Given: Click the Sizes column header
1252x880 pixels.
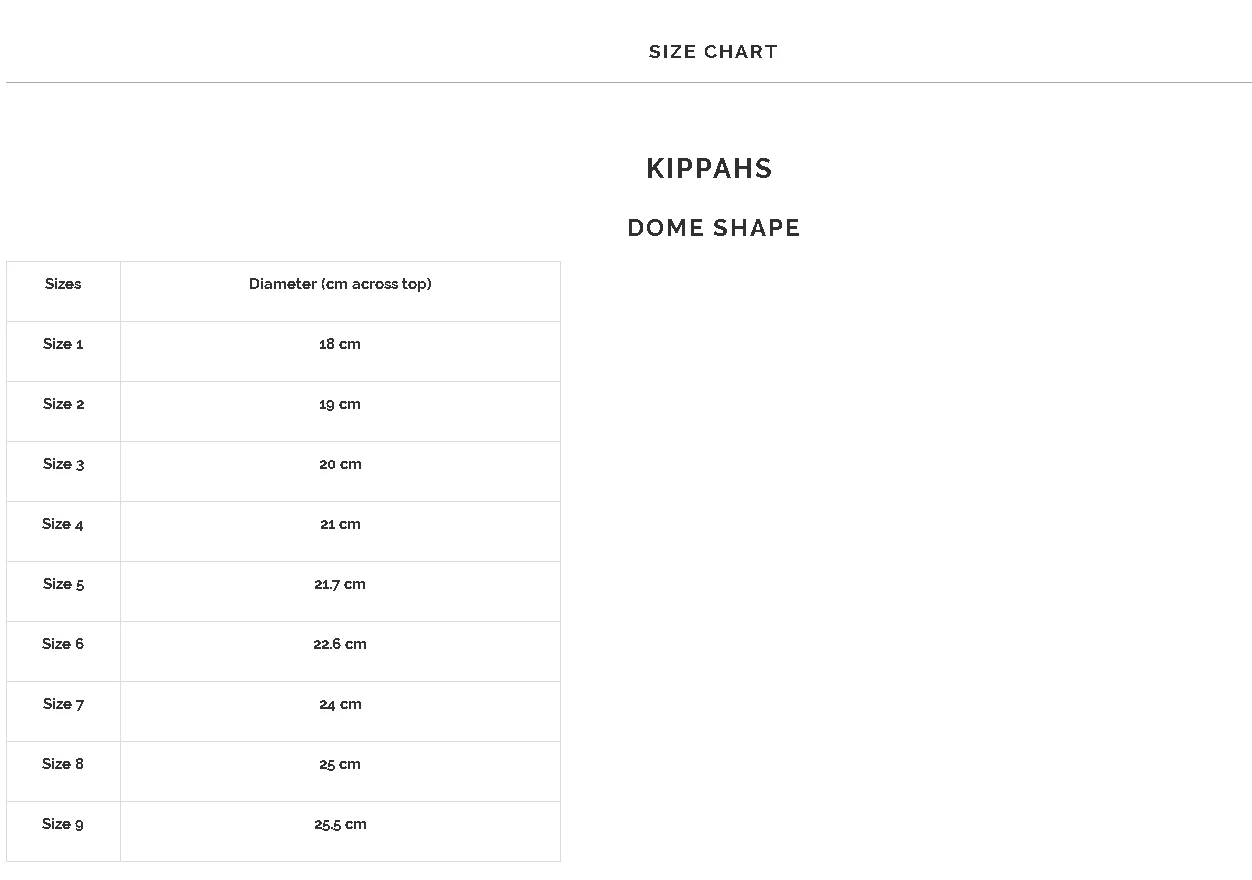Looking at the screenshot, I should click(63, 284).
